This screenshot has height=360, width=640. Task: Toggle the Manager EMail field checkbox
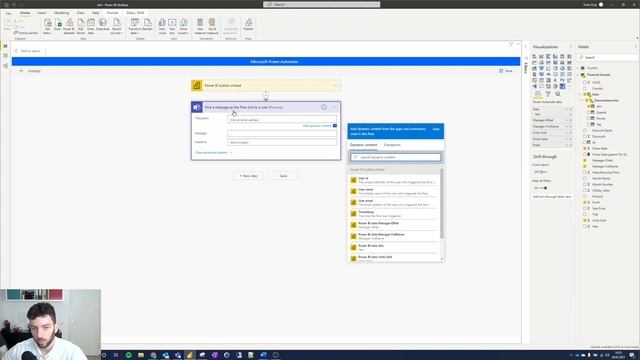point(585,160)
